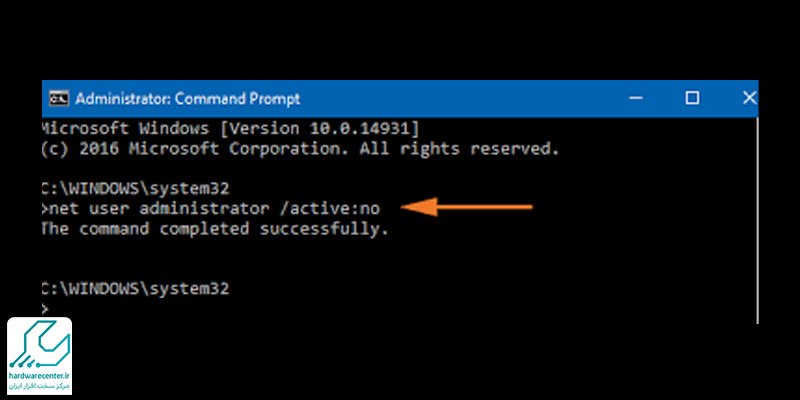Click the last empty prompt line
This screenshot has width=800, height=400.
[45, 309]
